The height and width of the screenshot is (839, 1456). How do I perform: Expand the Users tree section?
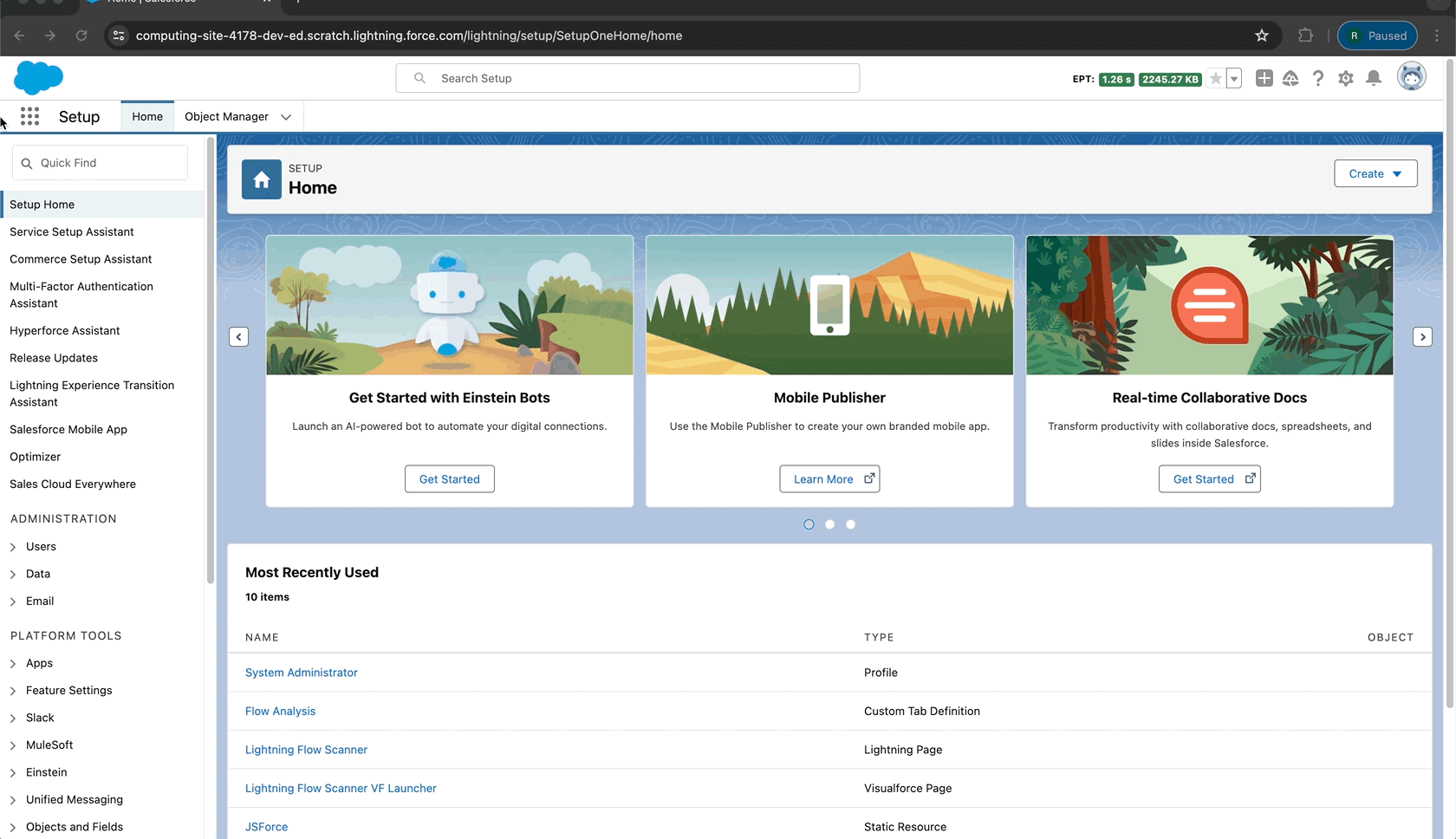[x=13, y=547]
